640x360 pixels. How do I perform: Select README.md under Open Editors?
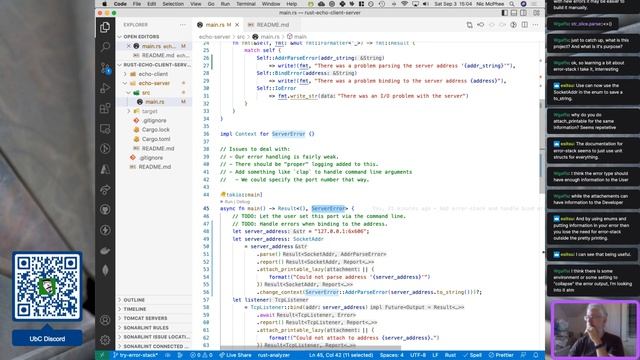click(x=154, y=56)
